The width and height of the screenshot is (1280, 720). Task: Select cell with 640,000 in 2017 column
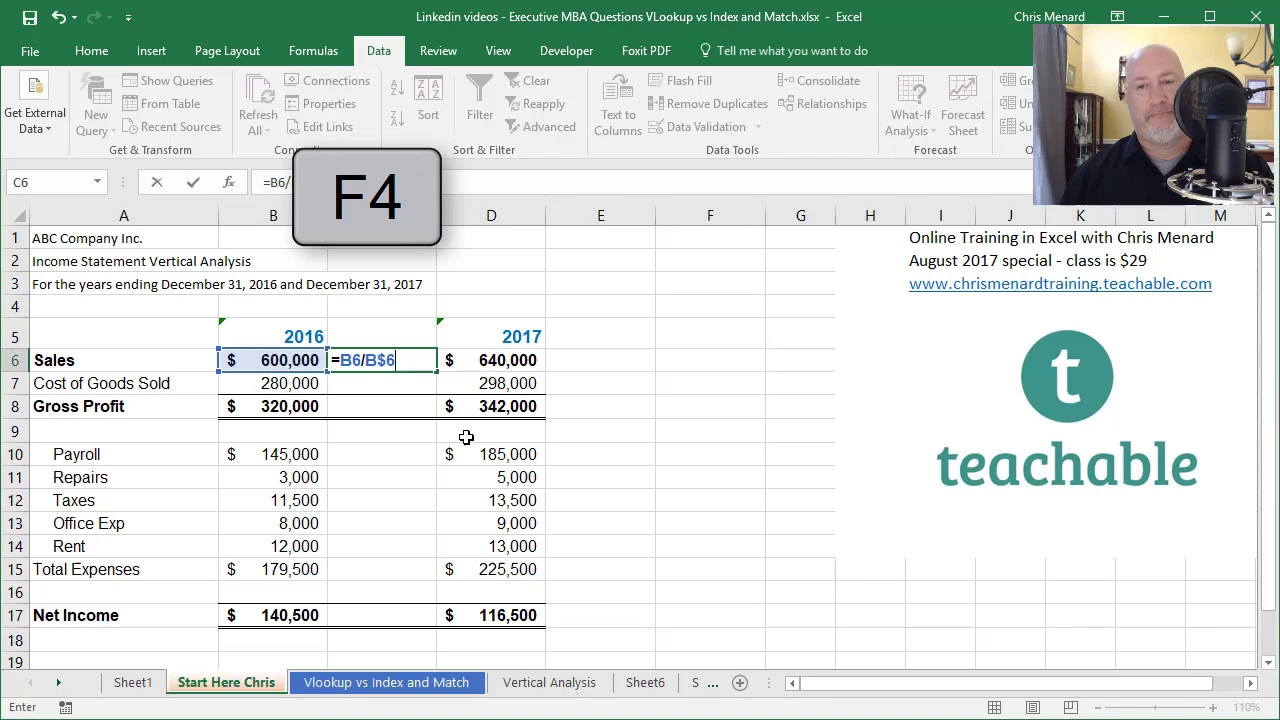coord(491,360)
